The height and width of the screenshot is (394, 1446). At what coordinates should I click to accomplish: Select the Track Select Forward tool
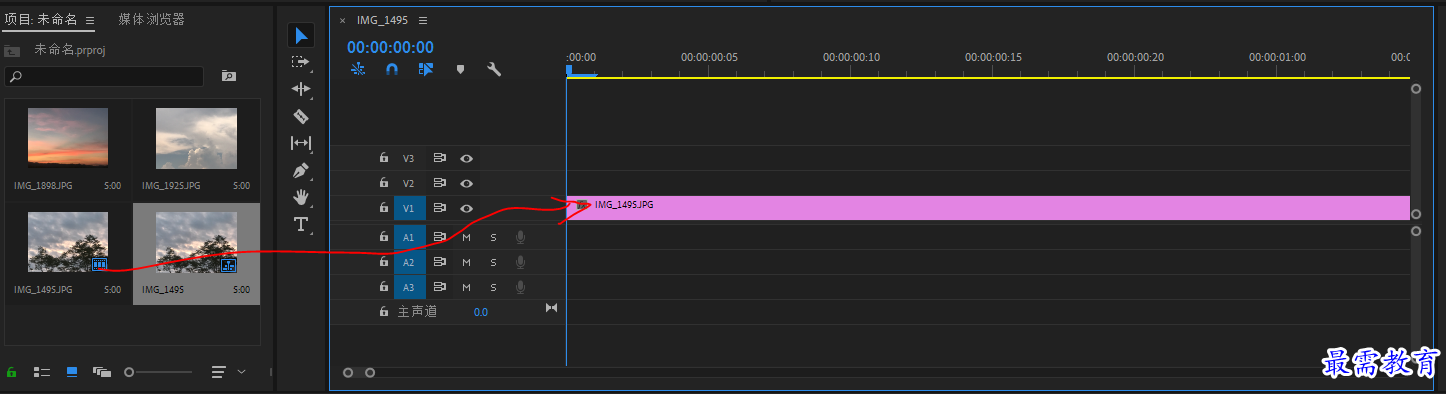(x=301, y=62)
